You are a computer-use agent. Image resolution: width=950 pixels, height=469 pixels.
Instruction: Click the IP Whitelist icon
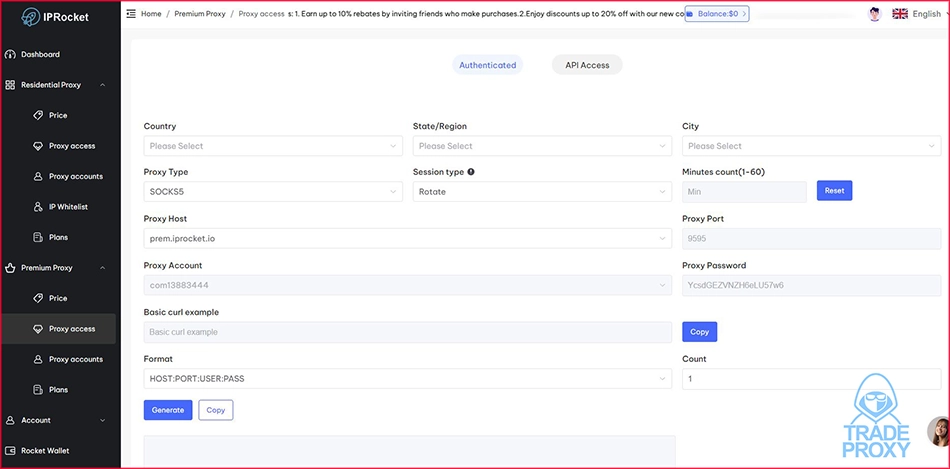pos(38,207)
